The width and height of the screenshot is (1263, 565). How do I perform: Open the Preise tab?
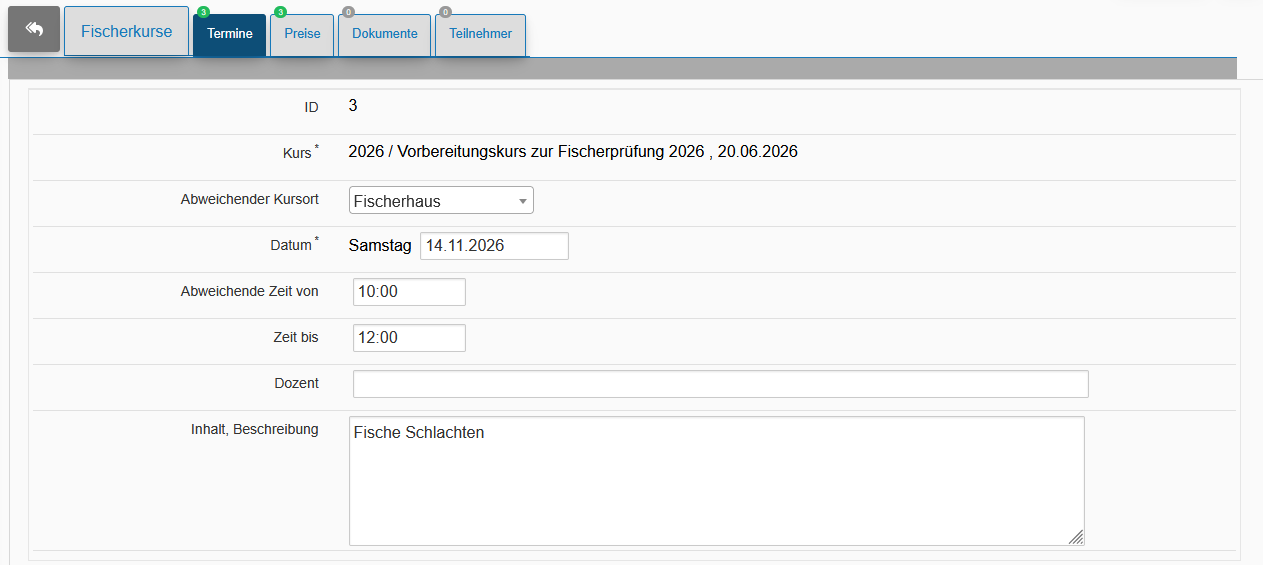(x=302, y=34)
